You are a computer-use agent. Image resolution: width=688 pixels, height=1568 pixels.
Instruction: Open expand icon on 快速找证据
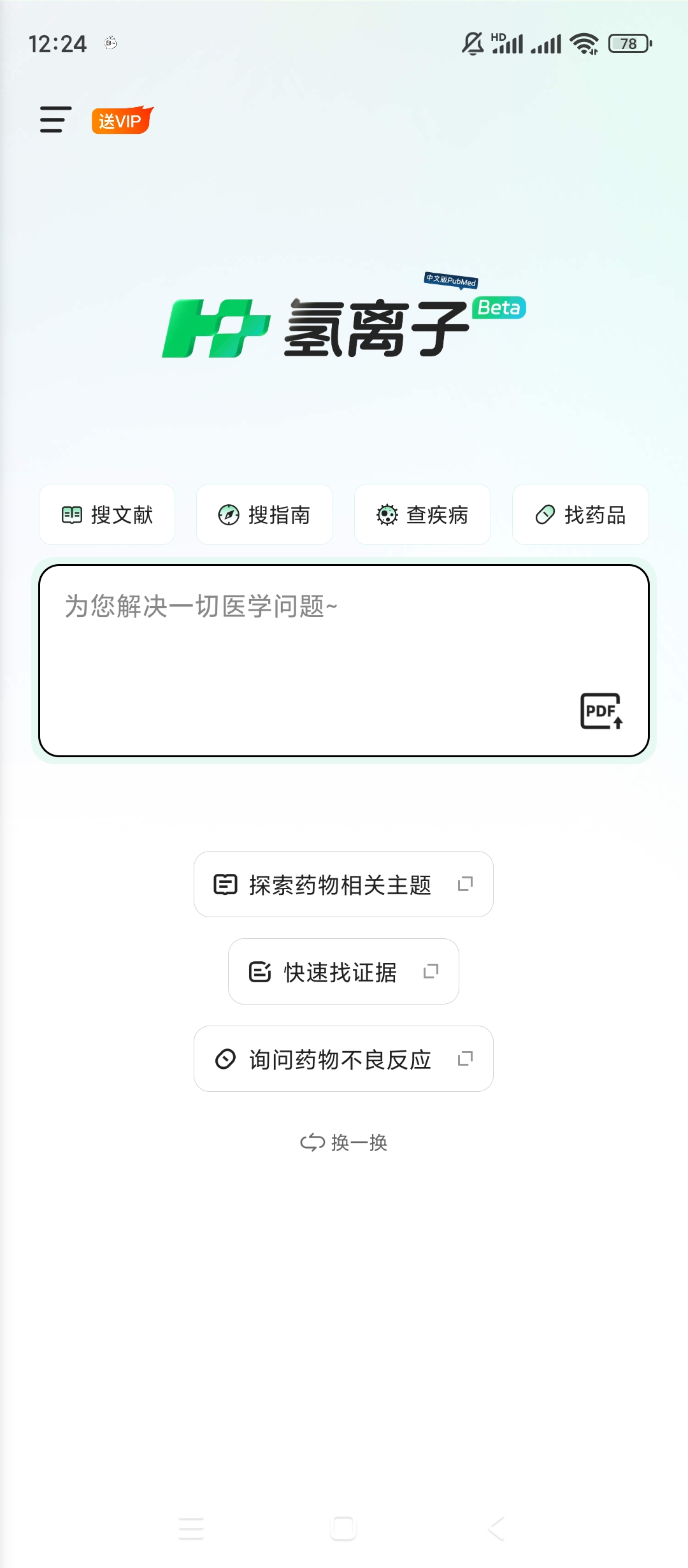point(431,971)
